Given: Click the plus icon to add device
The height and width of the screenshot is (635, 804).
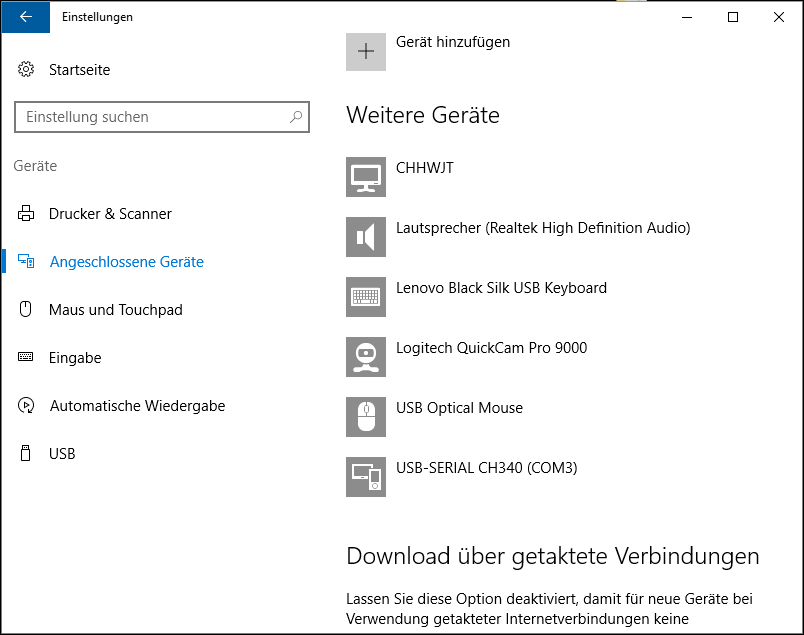Looking at the screenshot, I should click(366, 51).
